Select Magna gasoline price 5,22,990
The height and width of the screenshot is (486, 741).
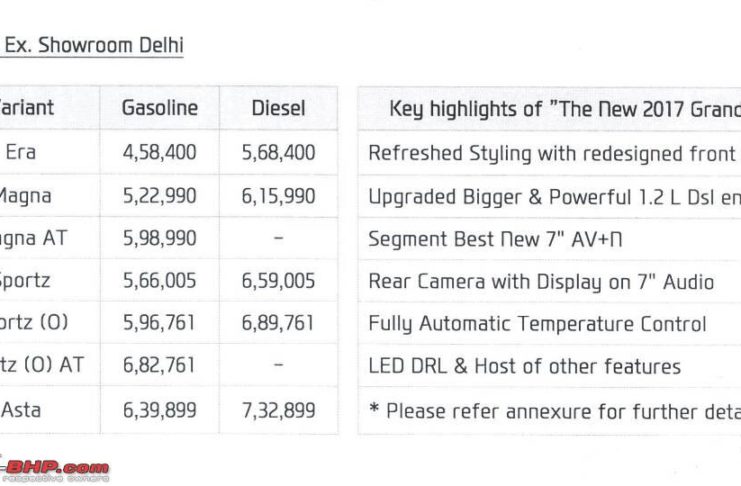click(x=160, y=197)
